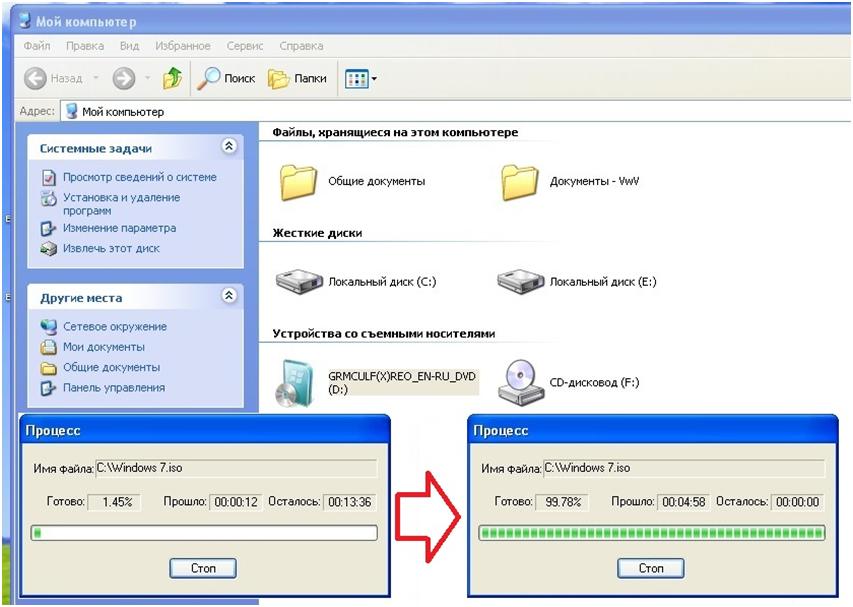Click the My Computer icon in address bar
The height and width of the screenshot is (607, 853).
click(71, 112)
